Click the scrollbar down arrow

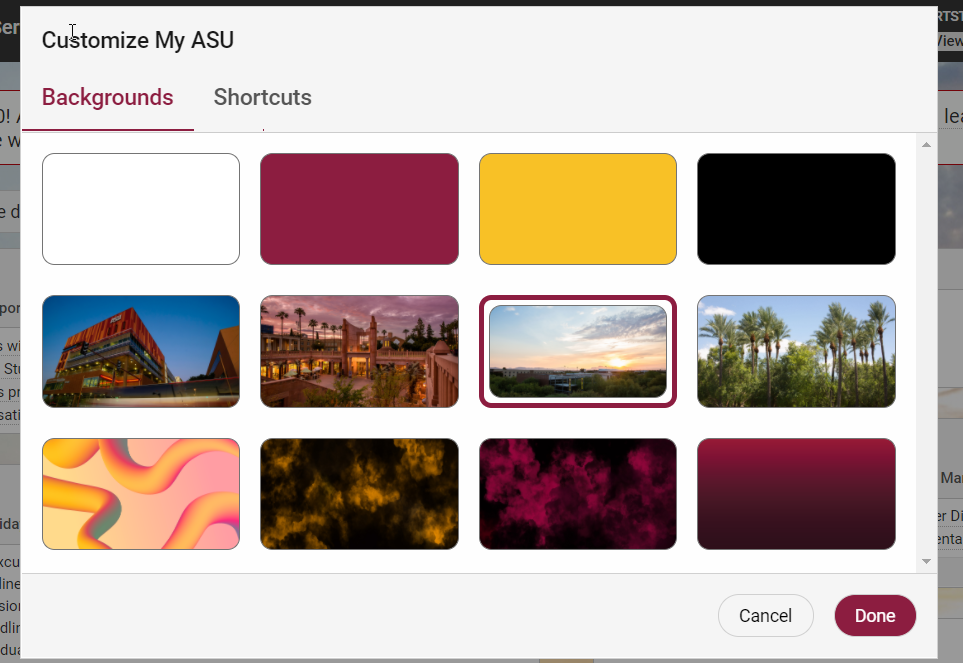coord(926,561)
